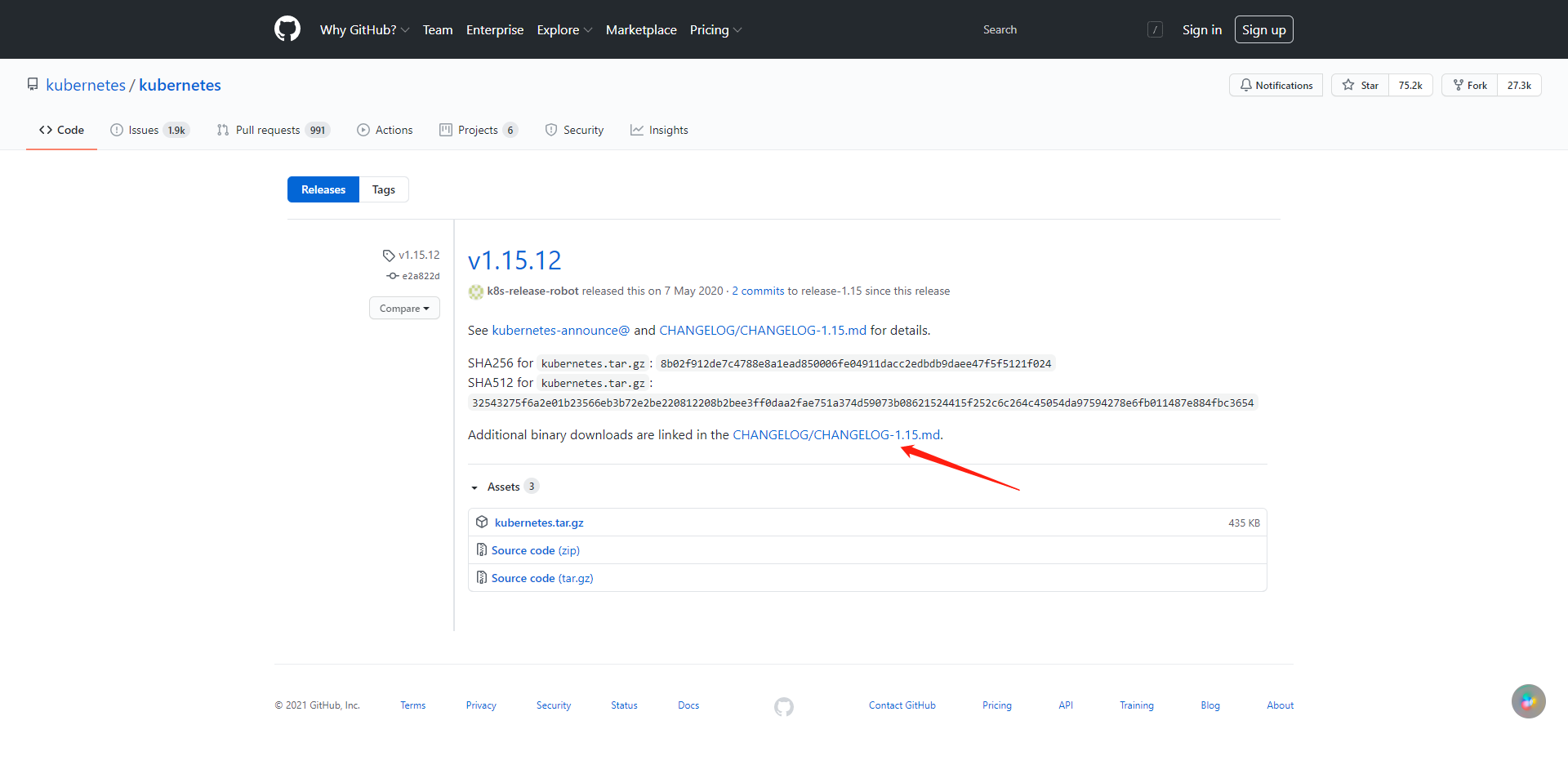Click the Team link in header
1568x765 pixels.
tap(438, 29)
